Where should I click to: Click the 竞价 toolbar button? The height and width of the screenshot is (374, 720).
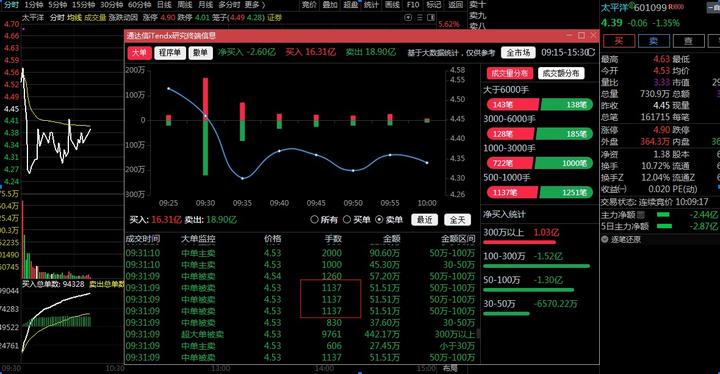pyautogui.click(x=309, y=5)
